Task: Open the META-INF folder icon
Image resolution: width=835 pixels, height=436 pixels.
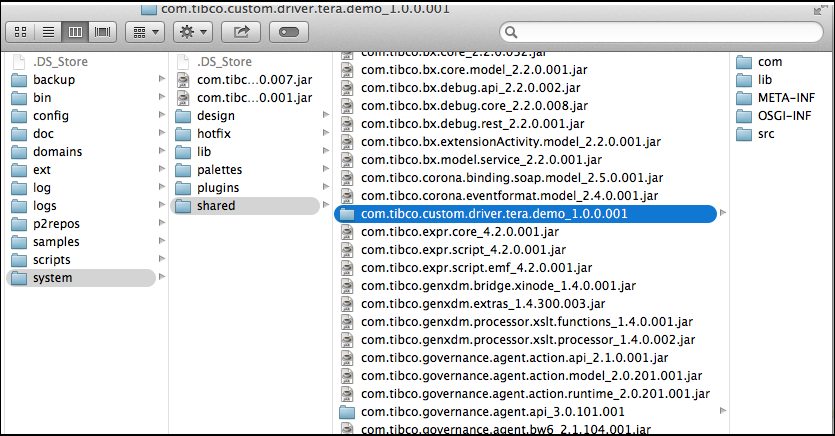Action: point(744,98)
